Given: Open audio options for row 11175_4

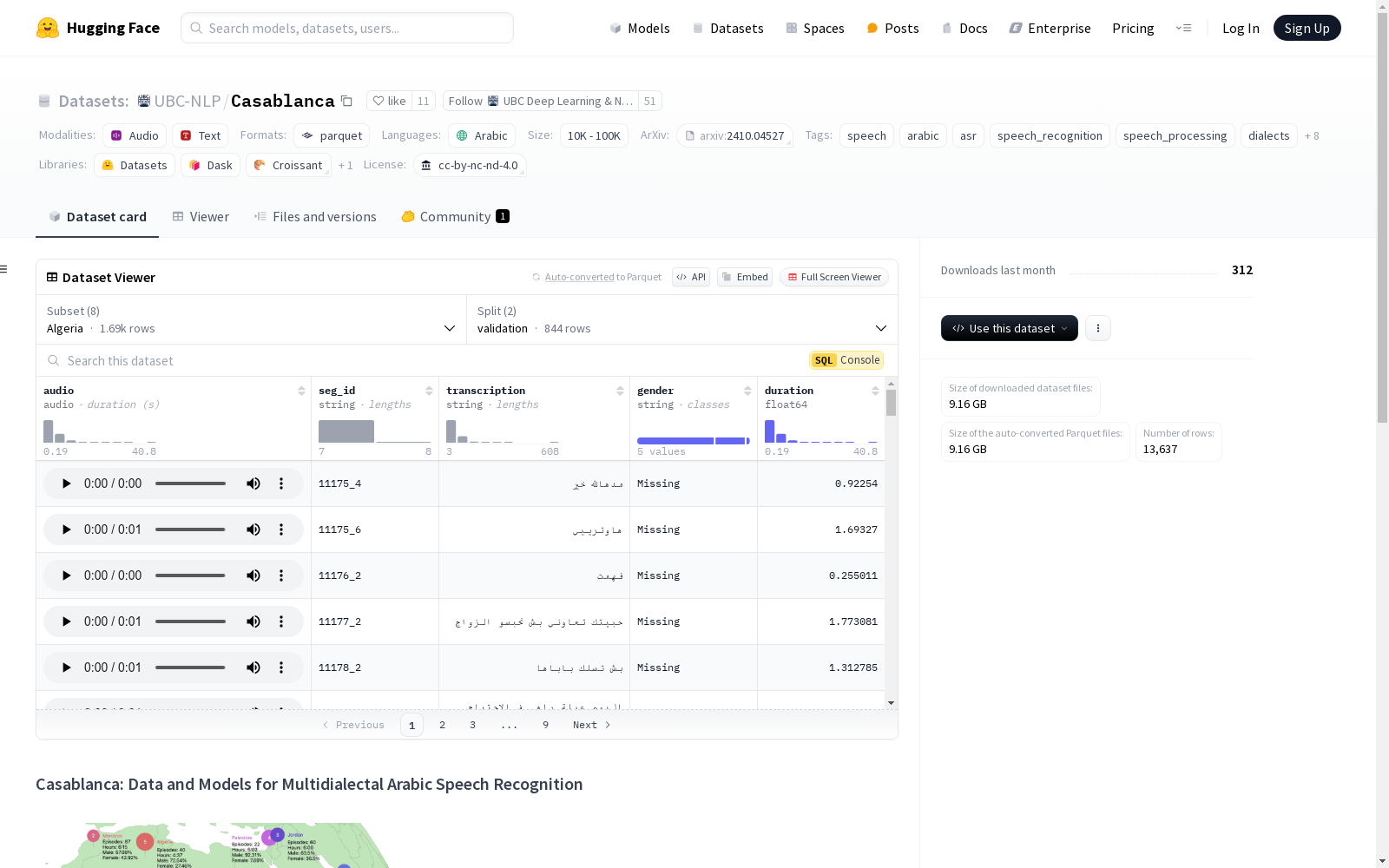Looking at the screenshot, I should click(281, 483).
